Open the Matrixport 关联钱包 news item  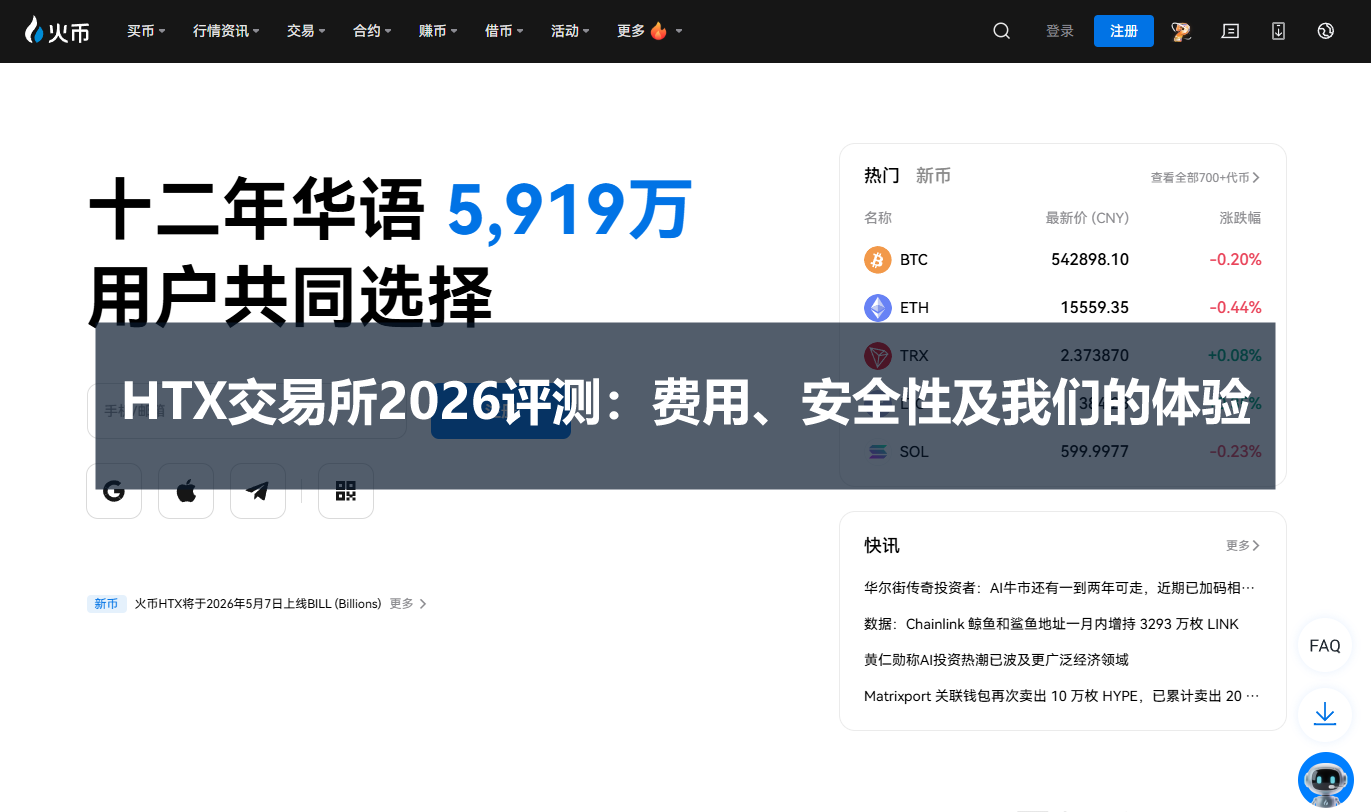coord(1062,696)
